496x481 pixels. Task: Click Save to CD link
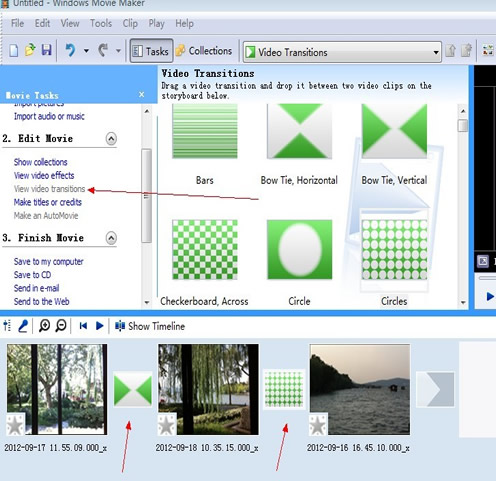click(32, 275)
